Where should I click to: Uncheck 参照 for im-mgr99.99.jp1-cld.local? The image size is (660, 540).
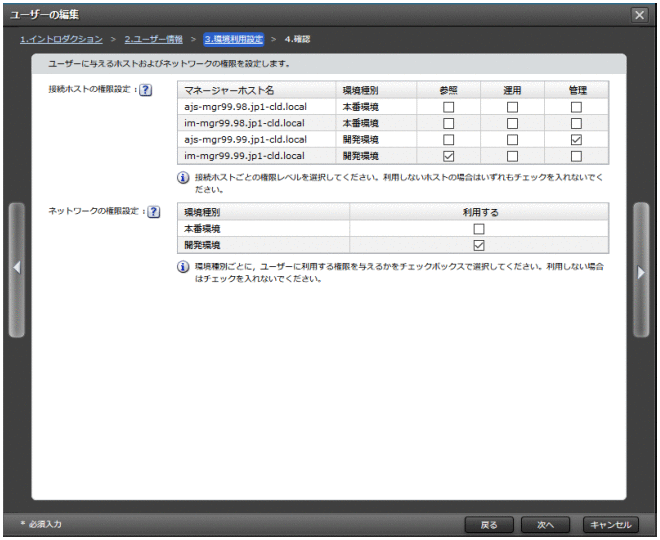coord(448,156)
